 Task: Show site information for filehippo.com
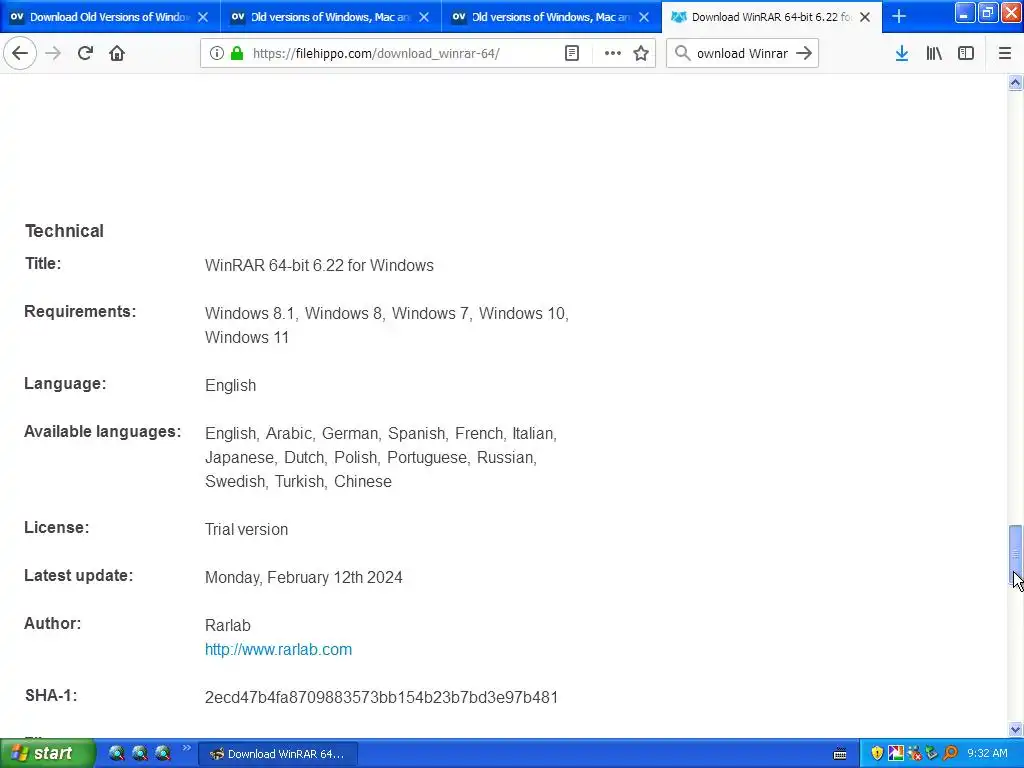pyautogui.click(x=216, y=54)
